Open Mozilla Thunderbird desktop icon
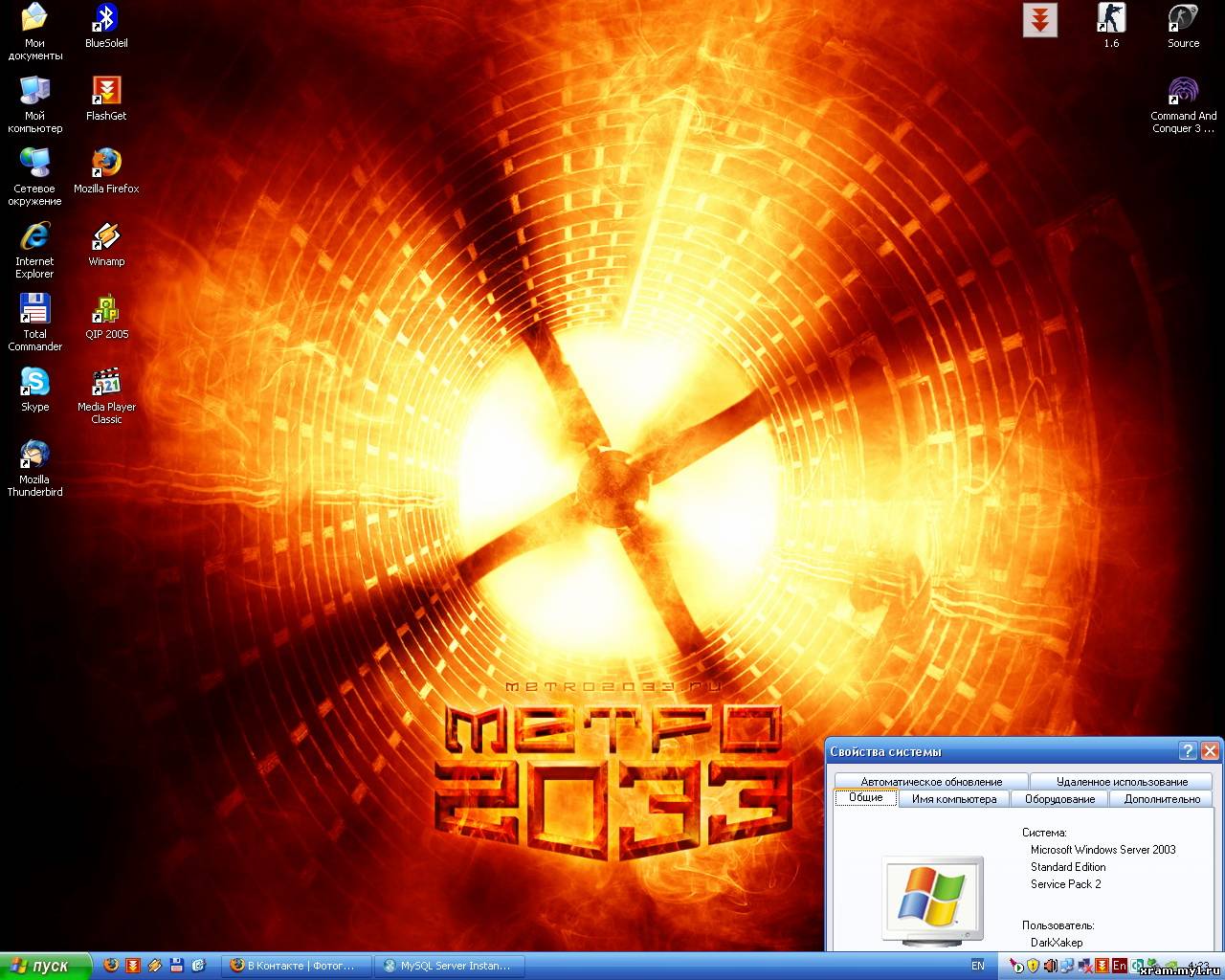1225x980 pixels. click(x=34, y=467)
